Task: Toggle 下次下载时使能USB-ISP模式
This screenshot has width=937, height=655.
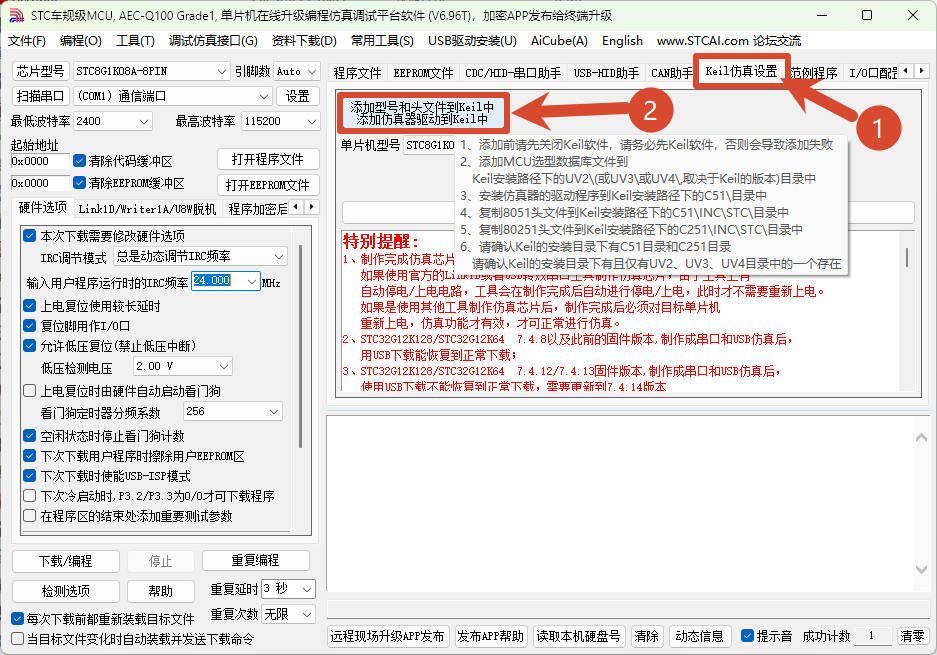Action: pyautogui.click(x=29, y=476)
